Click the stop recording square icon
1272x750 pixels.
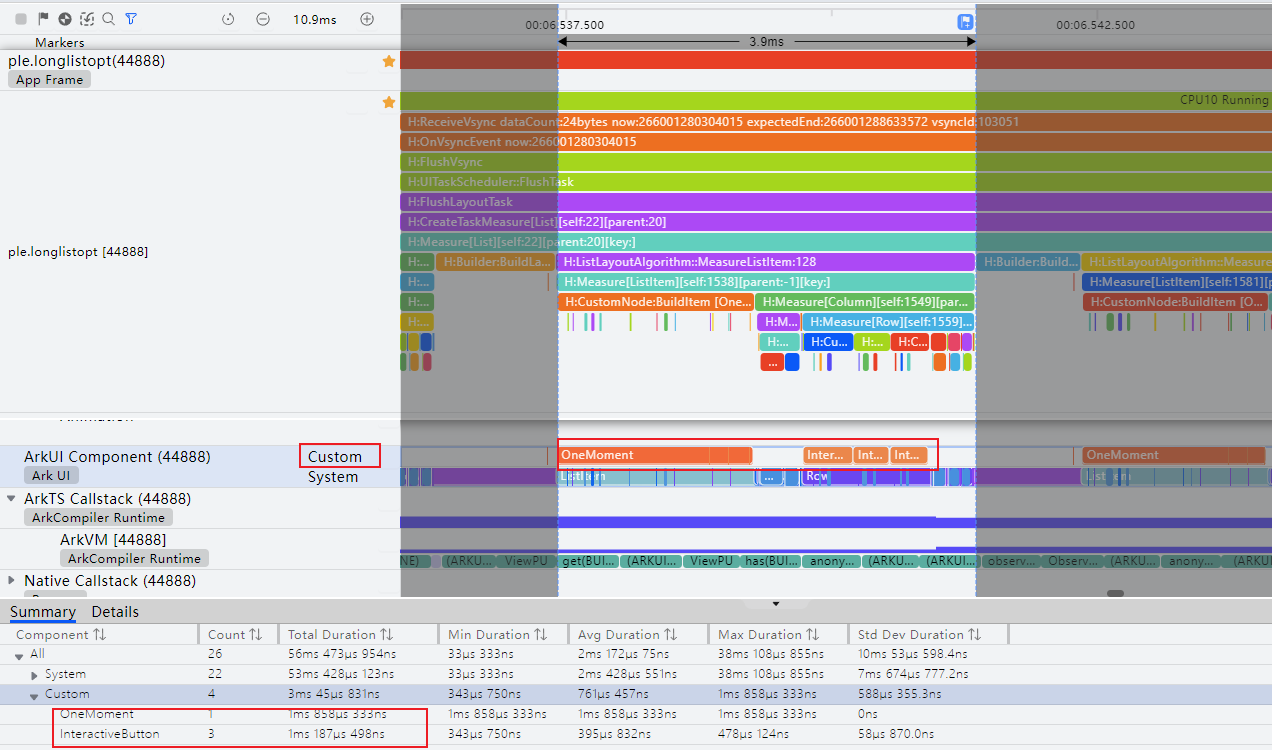coord(21,19)
